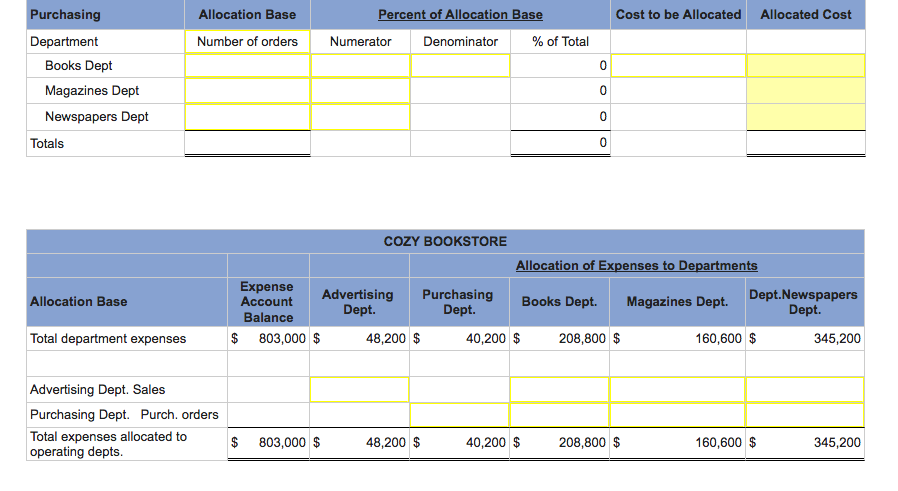
Task: Click Purchasing Dept. Purch. orders row label
Action: point(124,415)
